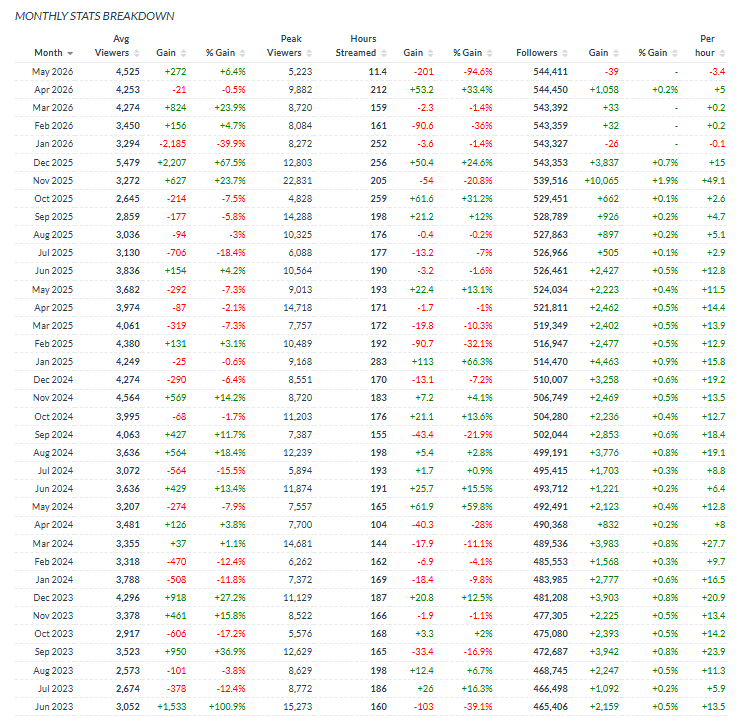
Task: Click +23.9% in Mar 2026 row
Action: coord(230,108)
